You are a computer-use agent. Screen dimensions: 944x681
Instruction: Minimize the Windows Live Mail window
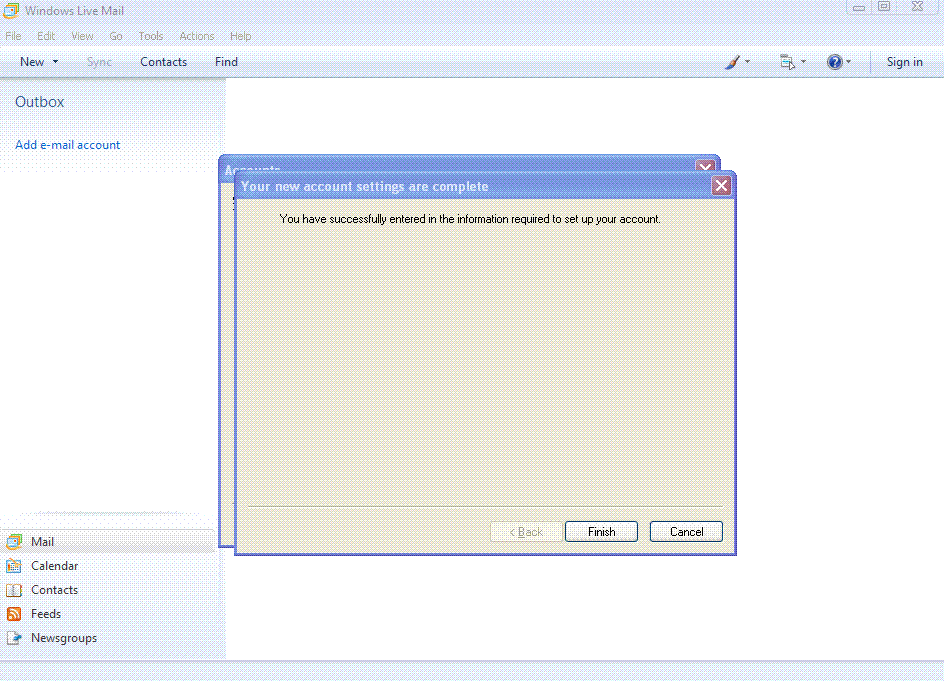point(859,7)
